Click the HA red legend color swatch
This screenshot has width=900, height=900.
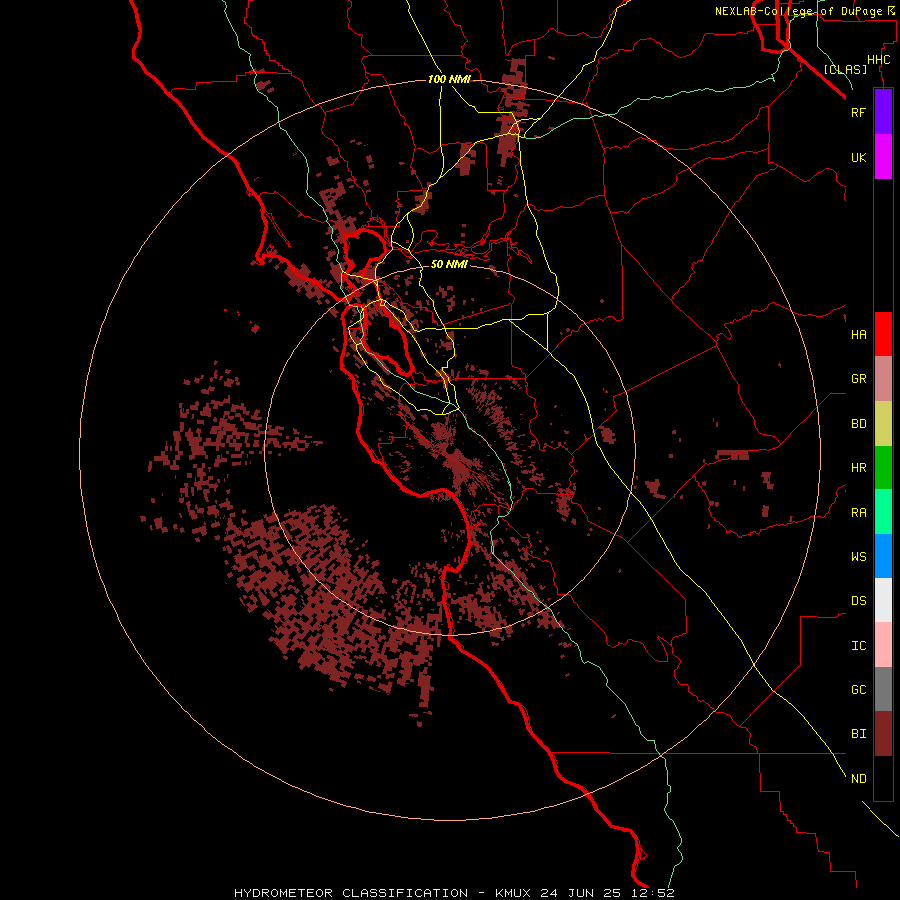pyautogui.click(x=883, y=334)
